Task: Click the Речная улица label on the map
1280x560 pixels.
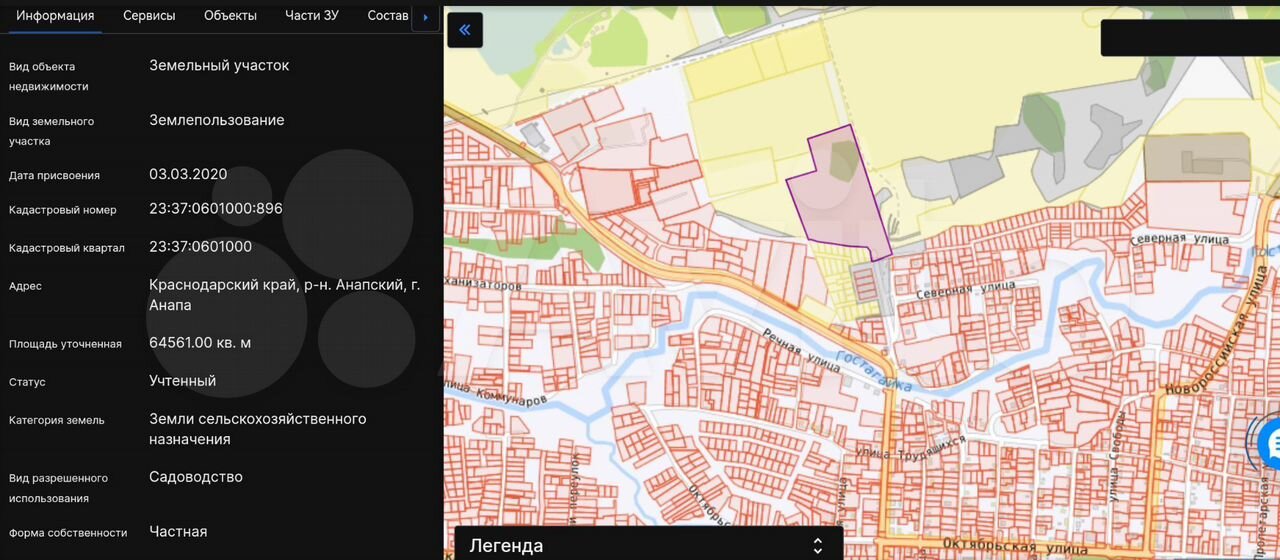Action: tap(797, 352)
